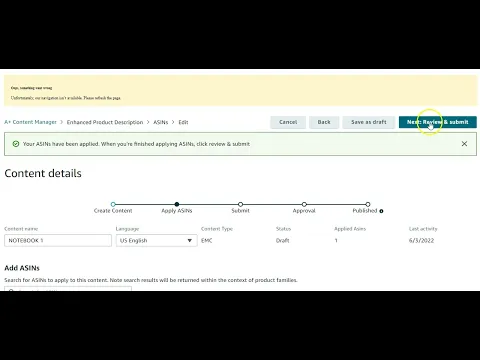Click the Create Content step label
The height and width of the screenshot is (360, 480).
pos(113,211)
